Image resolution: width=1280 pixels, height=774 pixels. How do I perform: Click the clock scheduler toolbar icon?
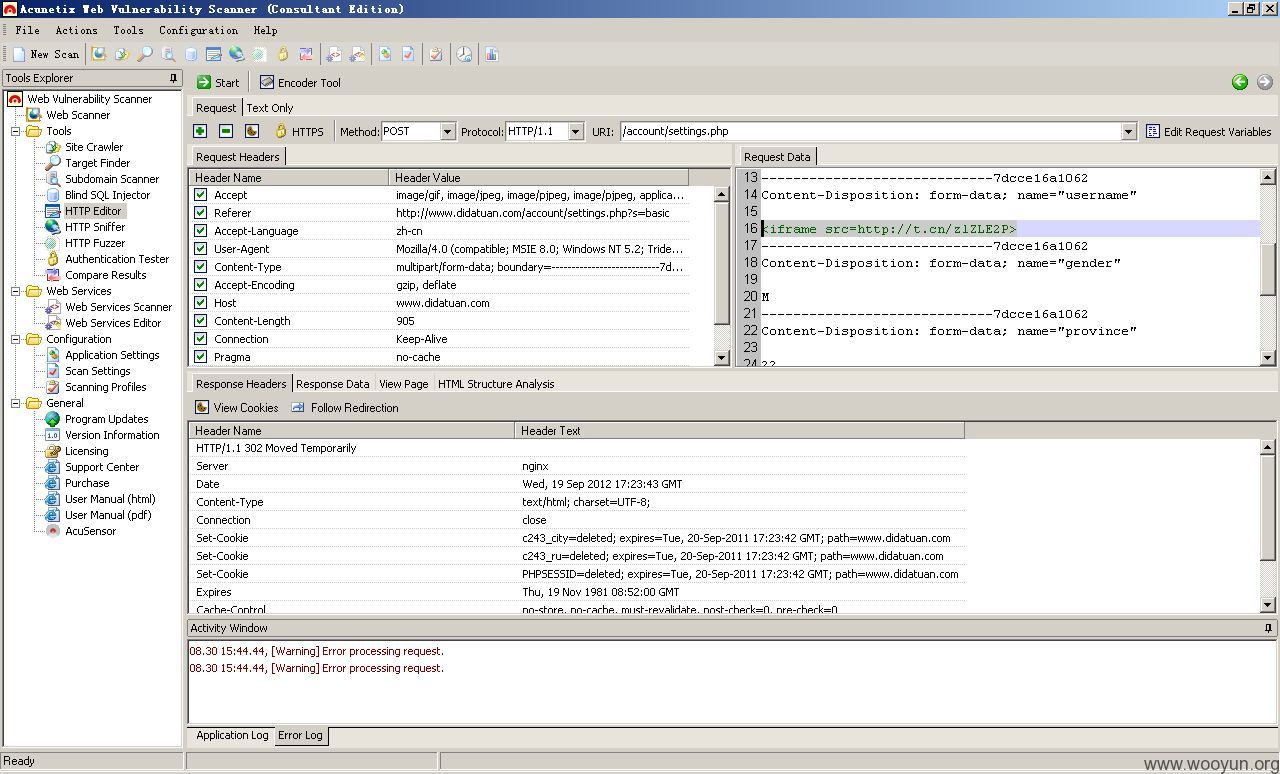(x=464, y=54)
